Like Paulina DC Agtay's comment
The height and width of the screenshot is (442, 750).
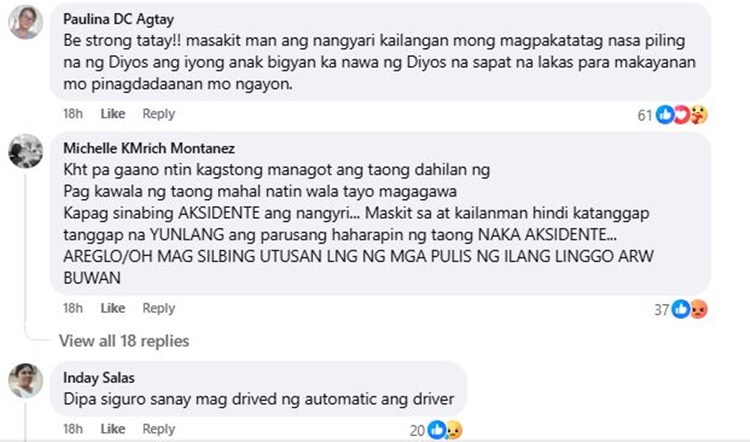(113, 114)
